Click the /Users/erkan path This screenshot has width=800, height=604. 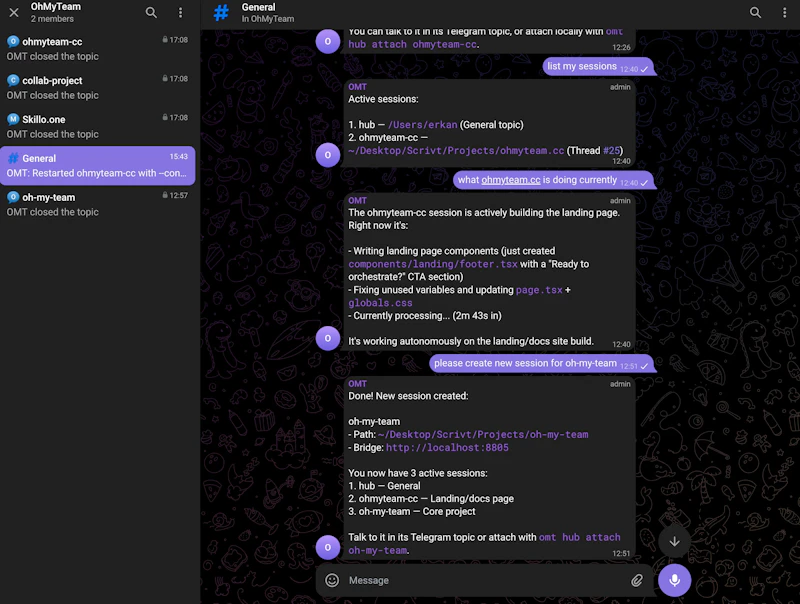[x=422, y=125]
